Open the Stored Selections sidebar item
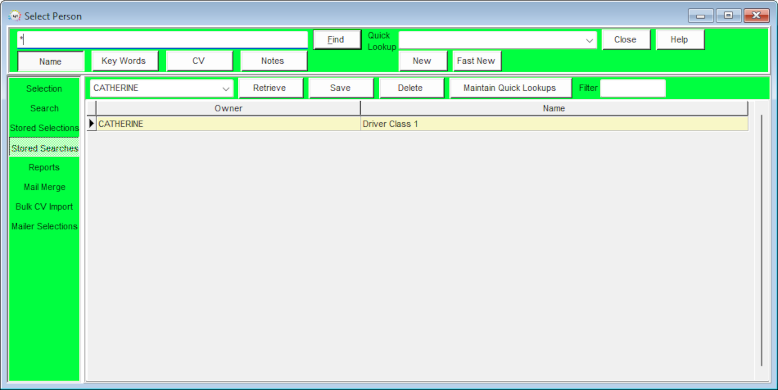 (44, 128)
